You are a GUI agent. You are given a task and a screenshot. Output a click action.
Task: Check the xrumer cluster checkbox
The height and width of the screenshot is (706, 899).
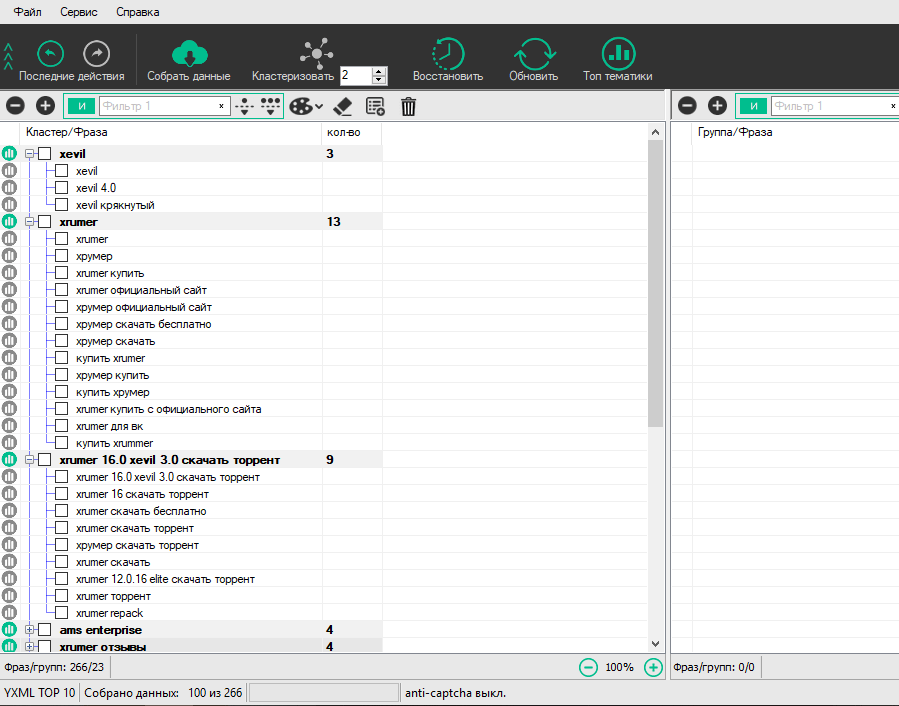coord(45,222)
